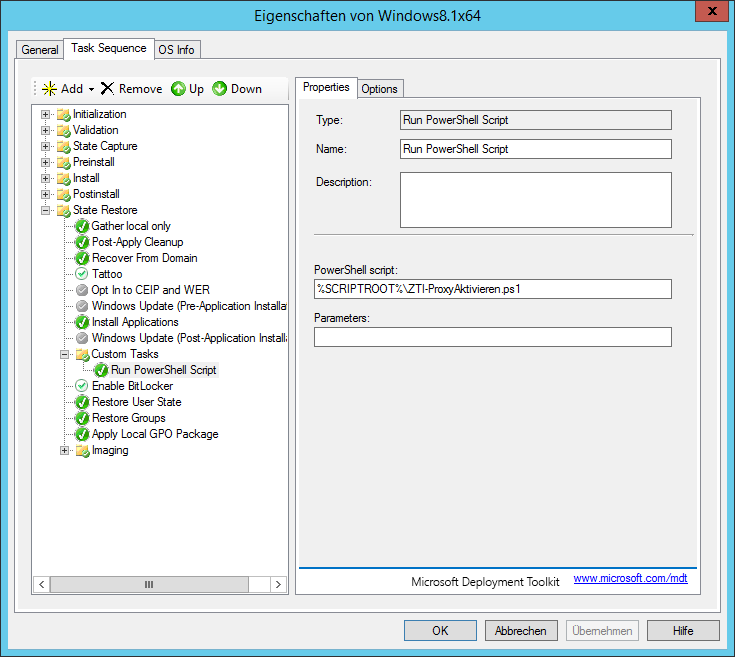
Task: Switch to the General tab
Action: click(x=40, y=50)
